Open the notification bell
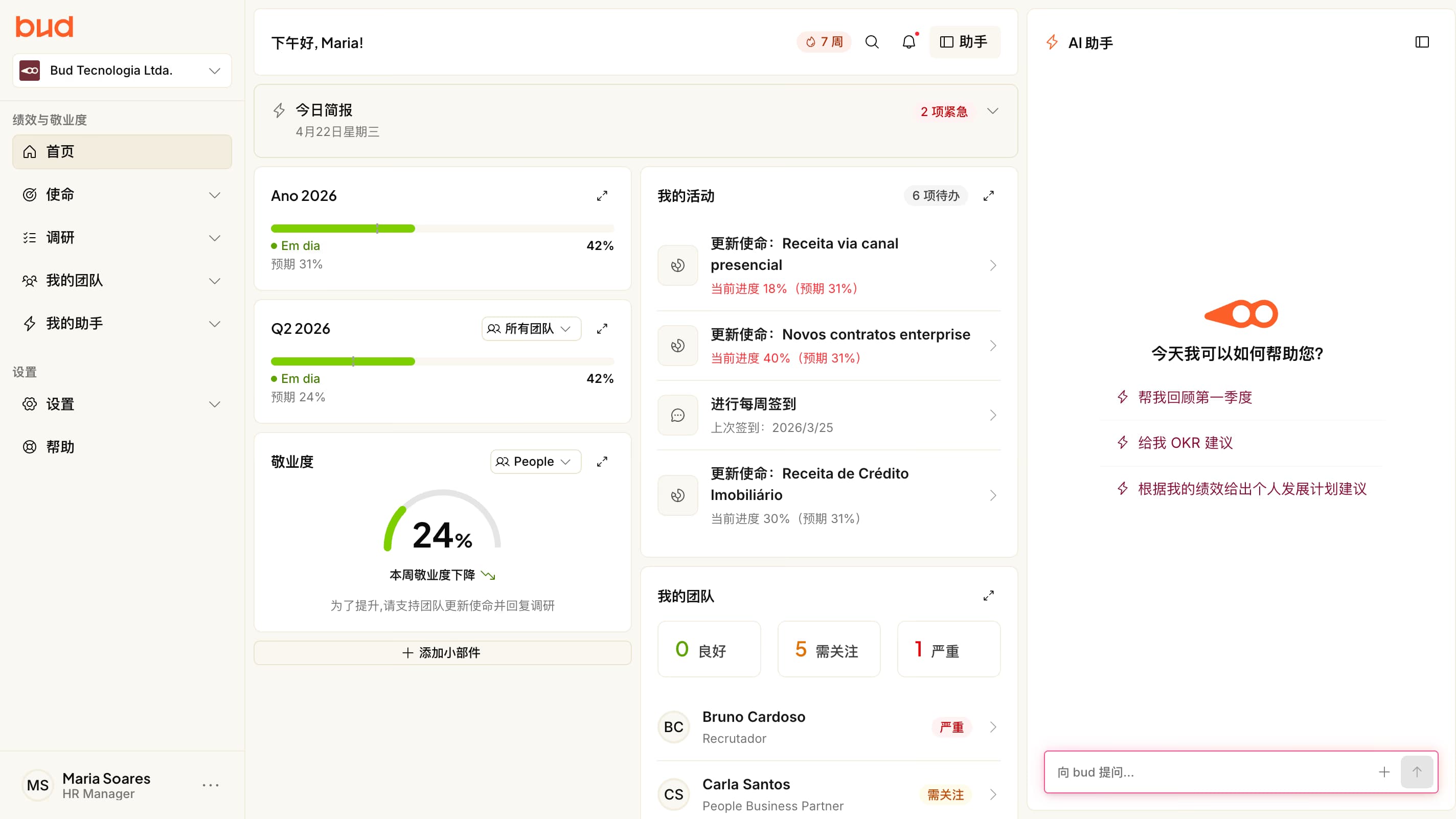Screen dimensions: 1456x819 (908, 42)
